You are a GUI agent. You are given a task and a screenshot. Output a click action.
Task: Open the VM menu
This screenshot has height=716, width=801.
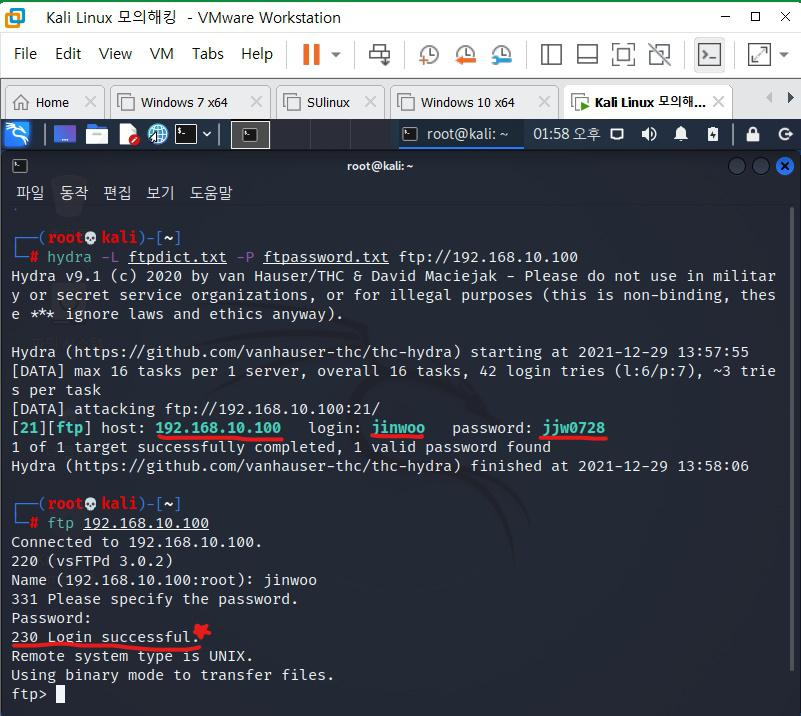click(x=161, y=54)
